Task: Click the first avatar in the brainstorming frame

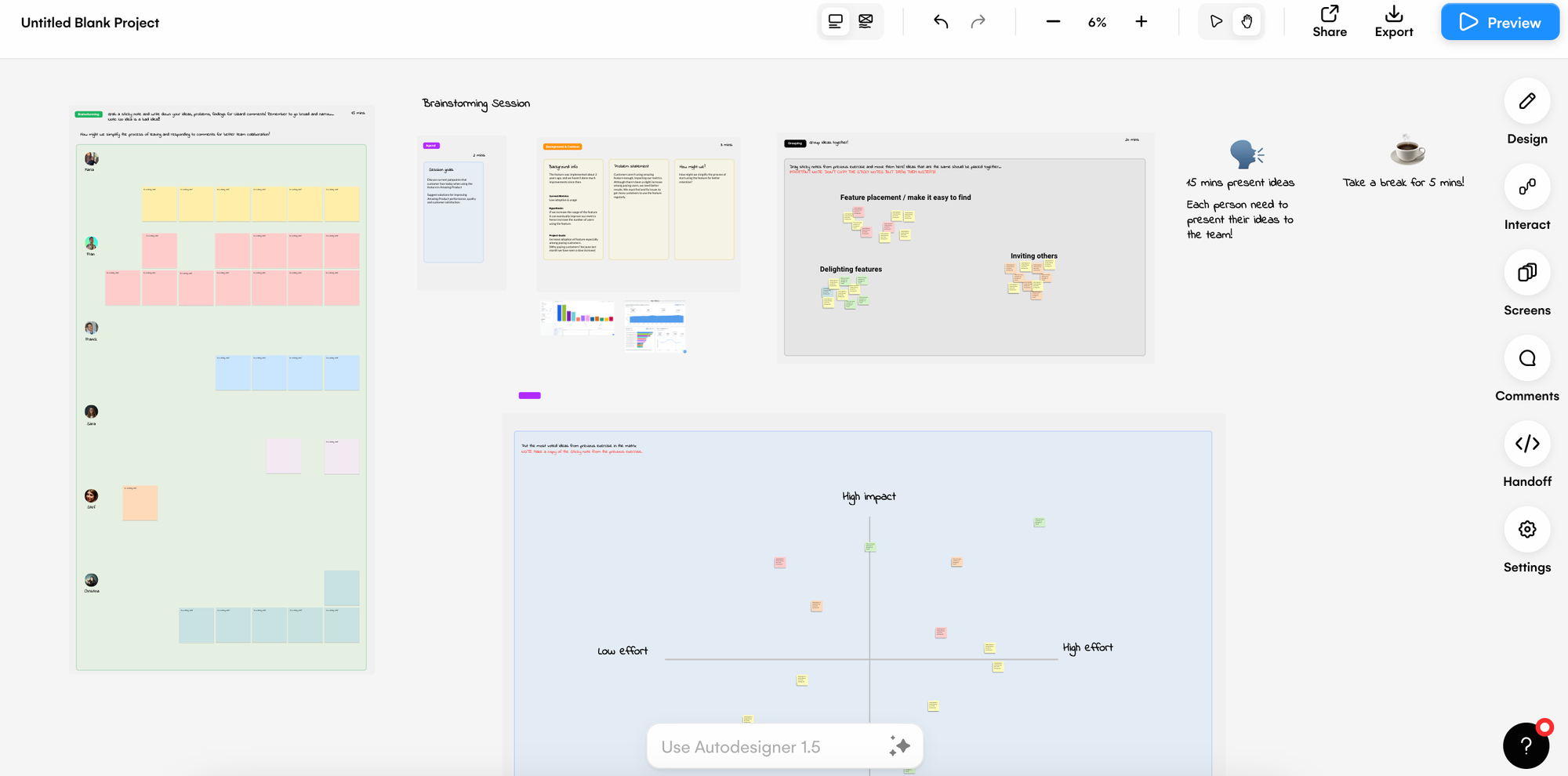Action: point(91,158)
